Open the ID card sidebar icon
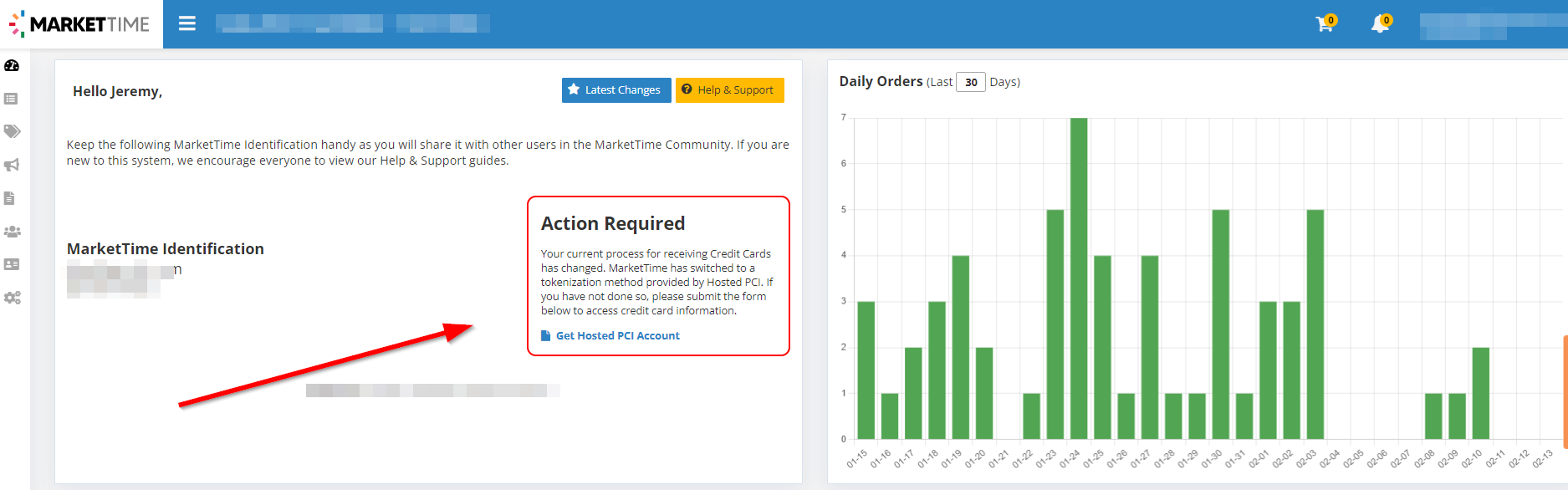 [12, 264]
